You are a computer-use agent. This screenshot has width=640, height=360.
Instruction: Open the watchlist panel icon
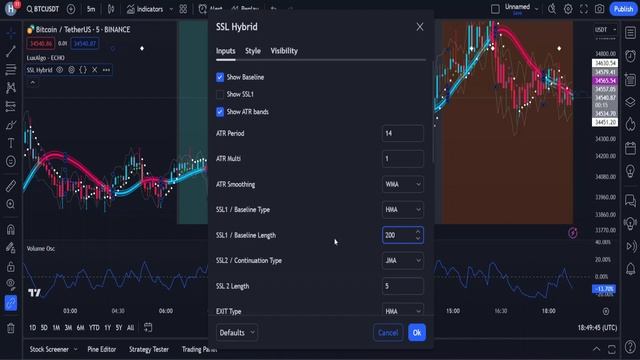(x=630, y=32)
